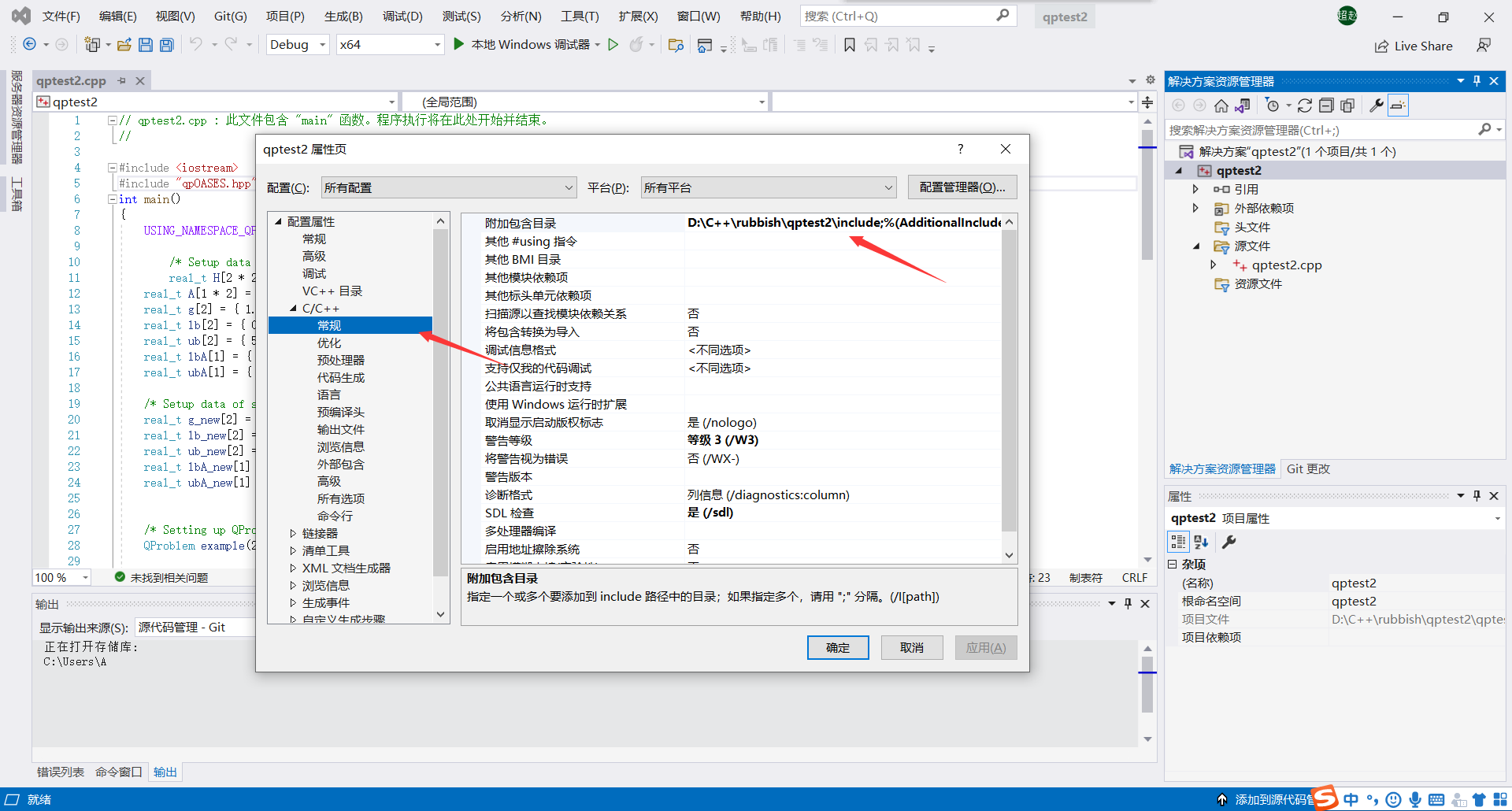Click the Sogou input method S icon
Image resolution: width=1512 pixels, height=811 pixels.
tap(1325, 798)
